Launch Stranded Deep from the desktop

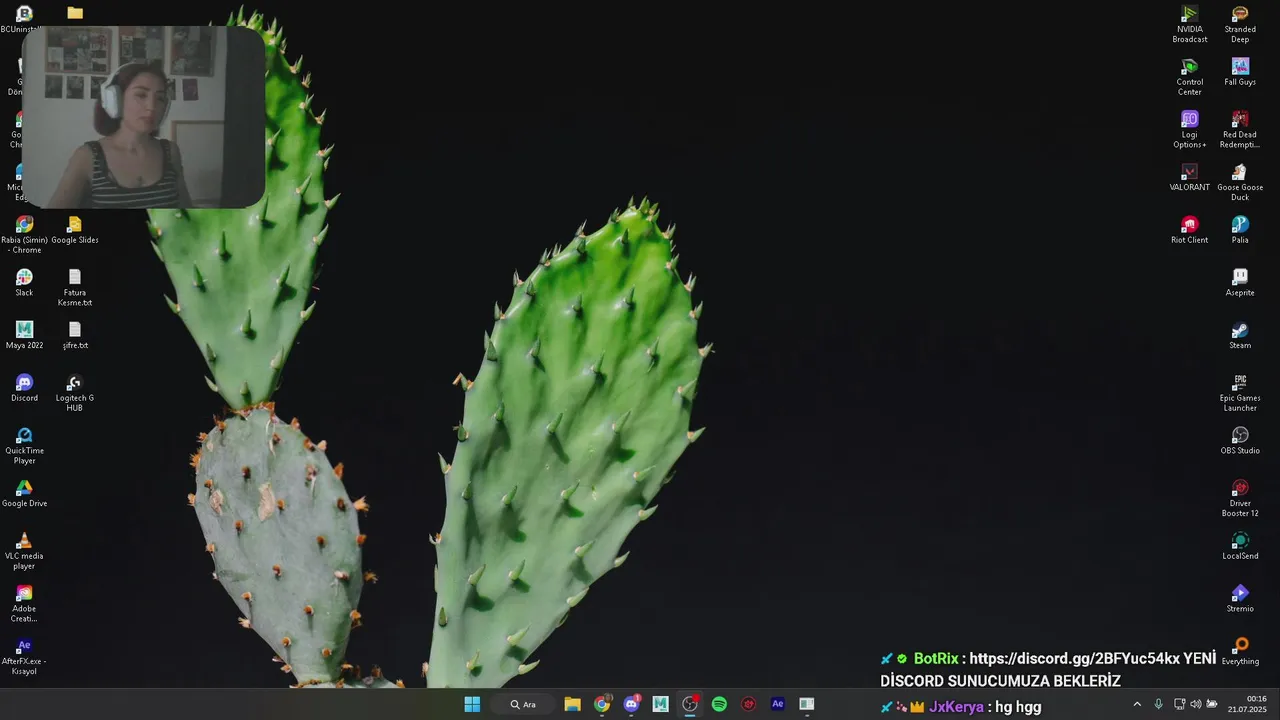(x=1240, y=24)
